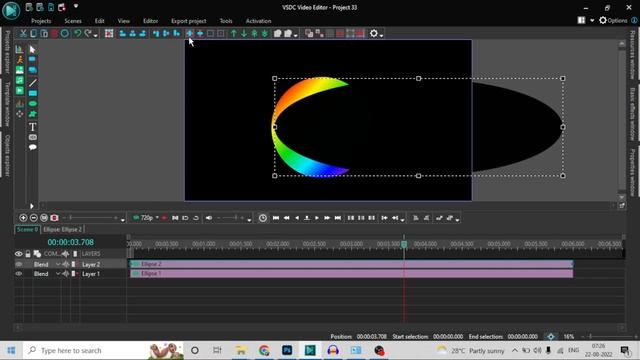Open the Activation menu
Screen dimensions: 640x360
point(258,21)
